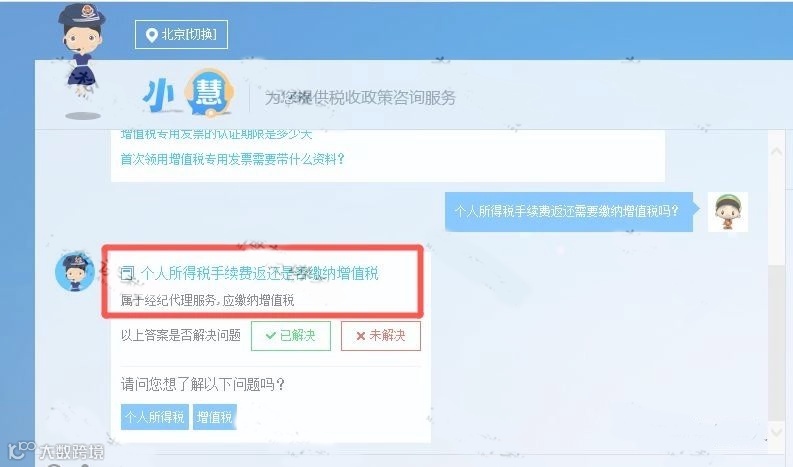
Task: Mark answer as 未解决
Action: (381, 335)
